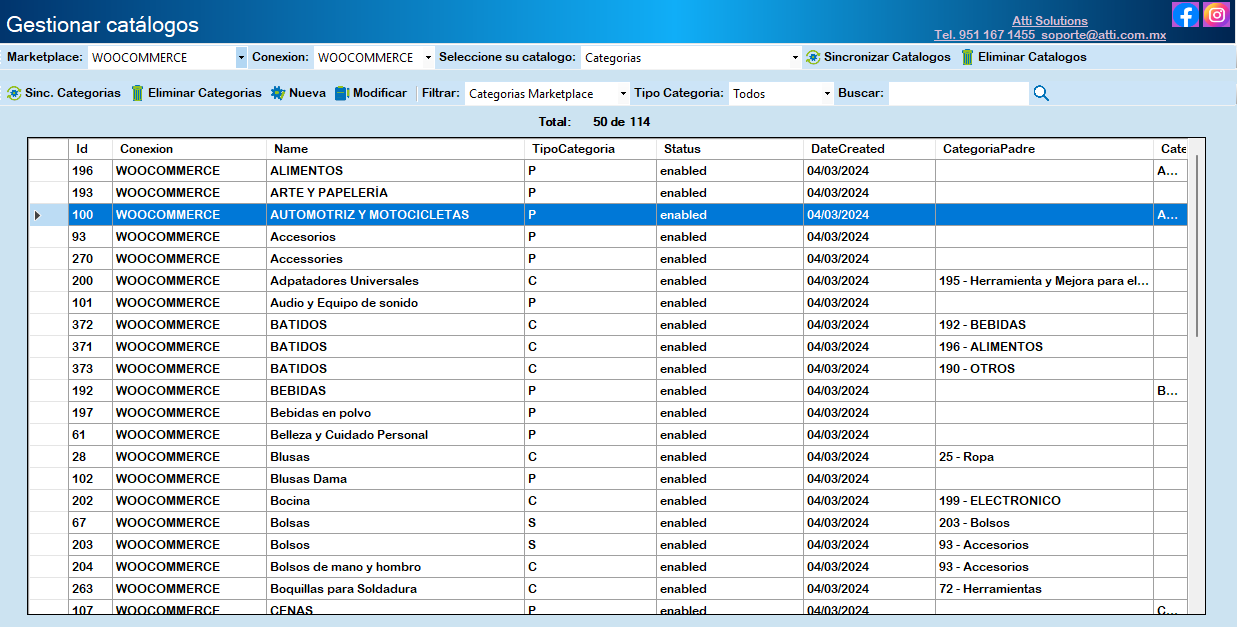Click the Modificar category icon
Image resolution: width=1237 pixels, height=627 pixels.
[342, 93]
